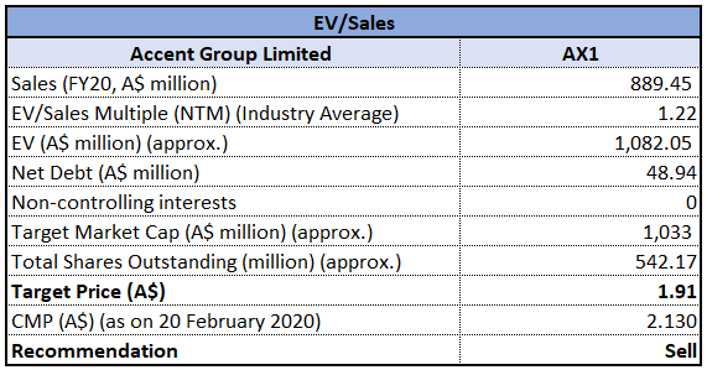Select the EV/Sales header cell
The width and height of the screenshot is (707, 370).
coord(354,23)
